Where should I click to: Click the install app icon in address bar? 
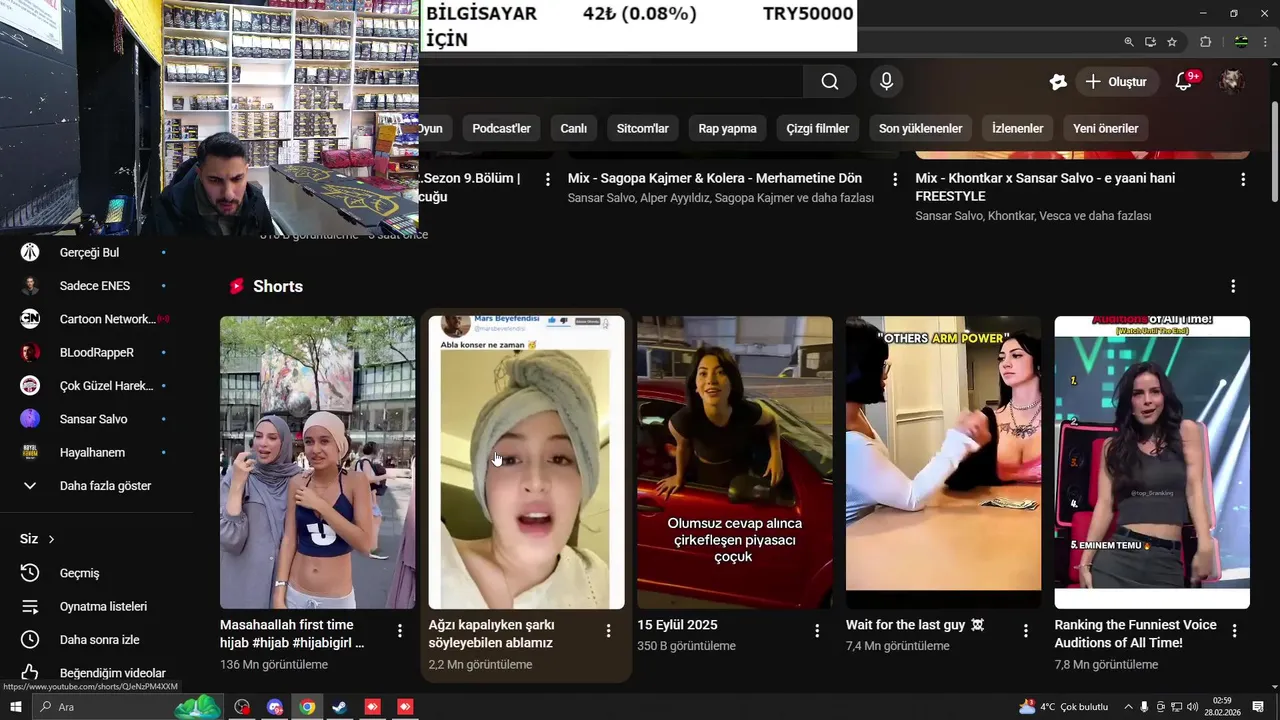coord(1150,42)
